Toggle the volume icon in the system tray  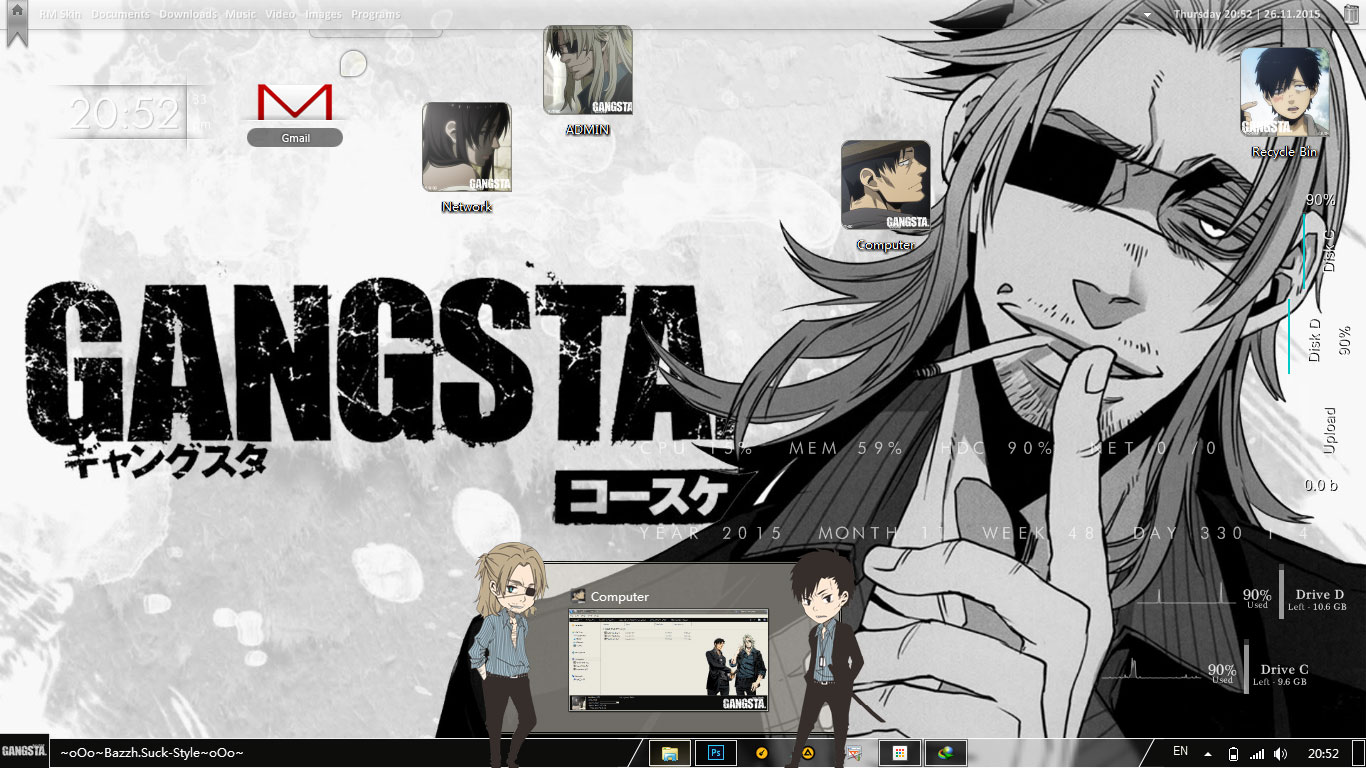[x=1281, y=753]
